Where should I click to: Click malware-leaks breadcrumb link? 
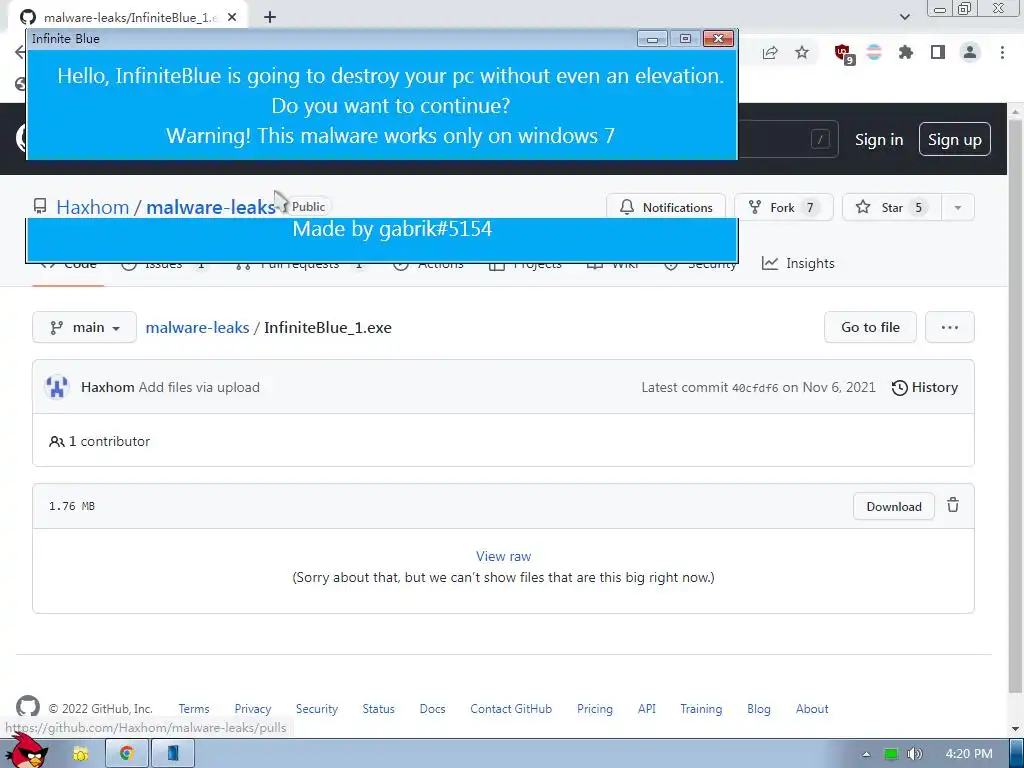[x=197, y=327]
